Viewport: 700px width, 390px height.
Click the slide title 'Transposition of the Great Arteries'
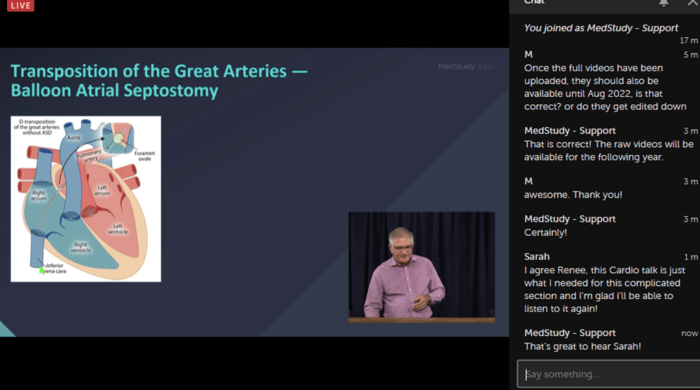click(x=149, y=71)
